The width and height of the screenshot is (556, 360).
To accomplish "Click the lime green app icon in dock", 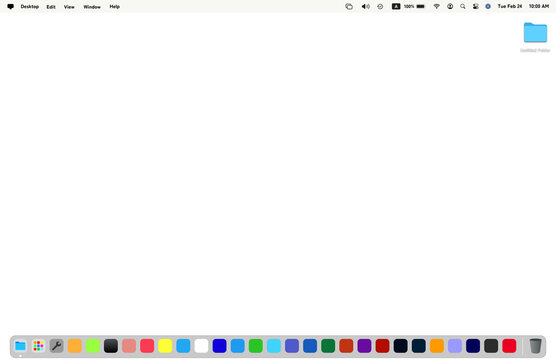I will (x=93, y=346).
